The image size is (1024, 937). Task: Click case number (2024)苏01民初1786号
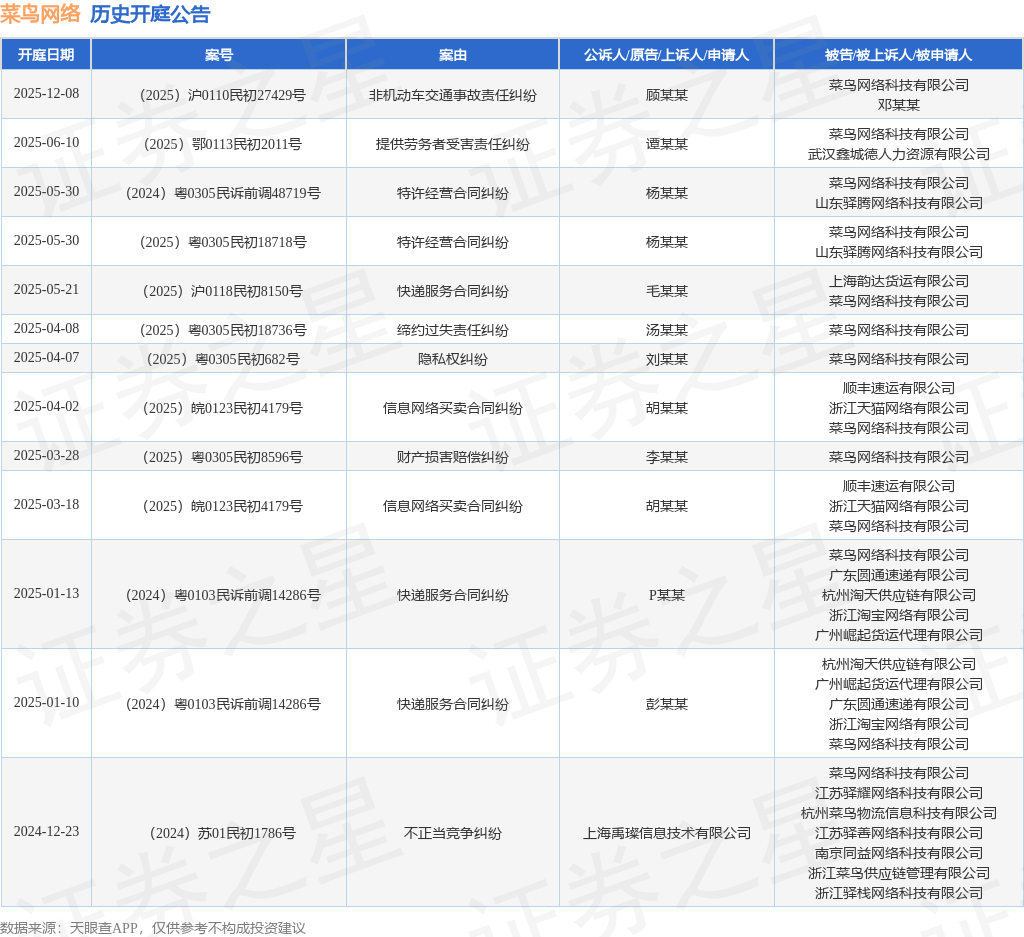coord(223,833)
